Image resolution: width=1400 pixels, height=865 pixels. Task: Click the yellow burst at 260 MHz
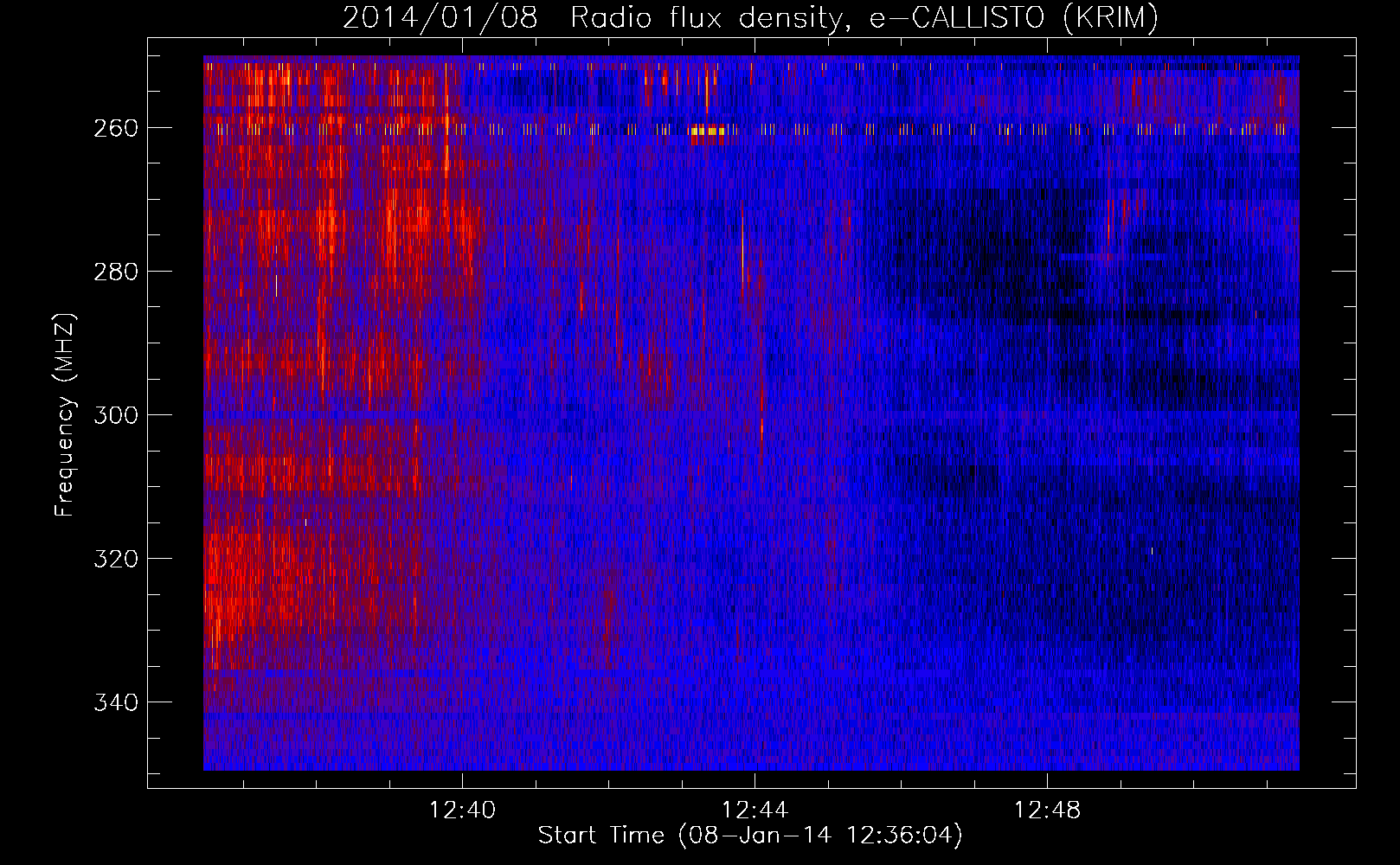pos(708,132)
